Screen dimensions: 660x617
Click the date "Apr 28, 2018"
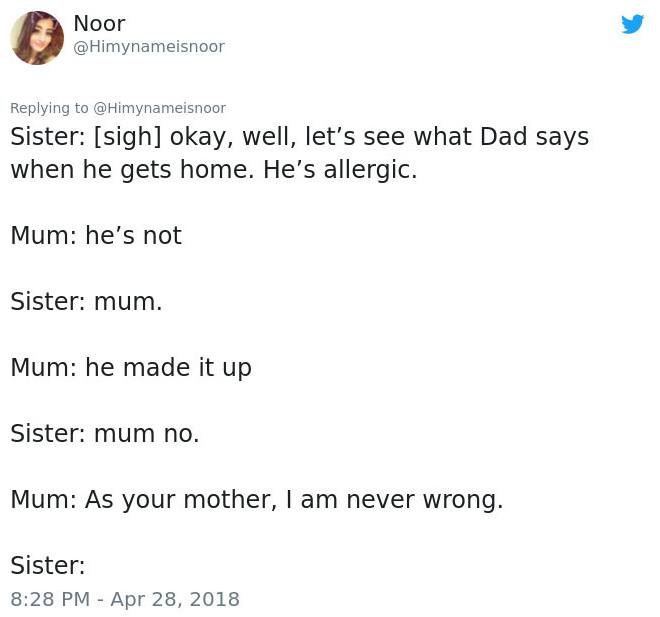click(x=175, y=599)
